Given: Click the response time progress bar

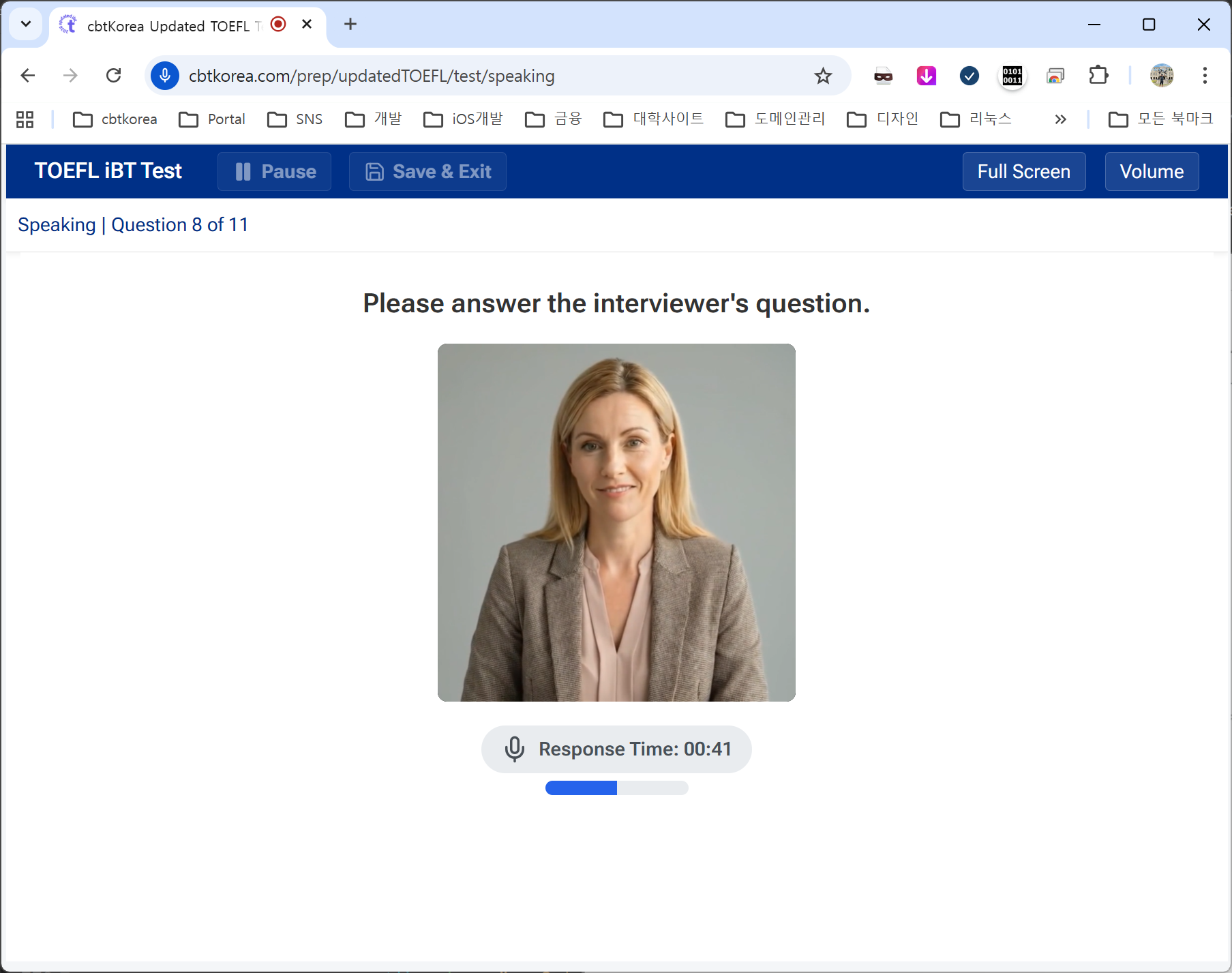Looking at the screenshot, I should (x=616, y=788).
